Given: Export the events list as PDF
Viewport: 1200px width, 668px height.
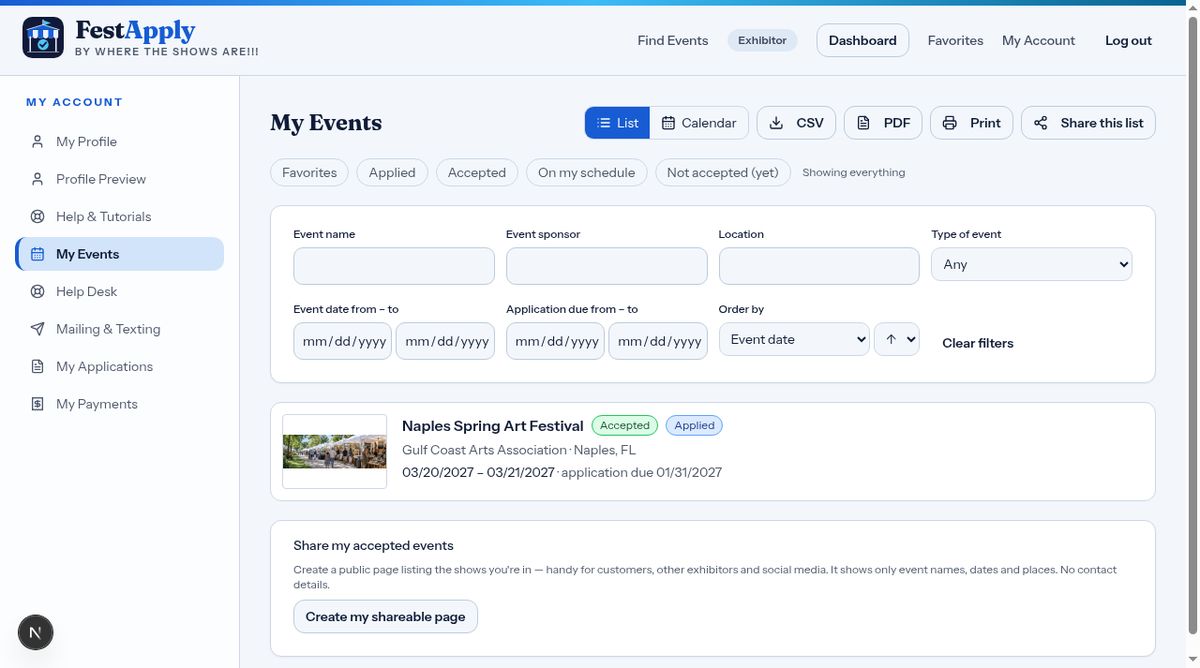Looking at the screenshot, I should (x=884, y=123).
